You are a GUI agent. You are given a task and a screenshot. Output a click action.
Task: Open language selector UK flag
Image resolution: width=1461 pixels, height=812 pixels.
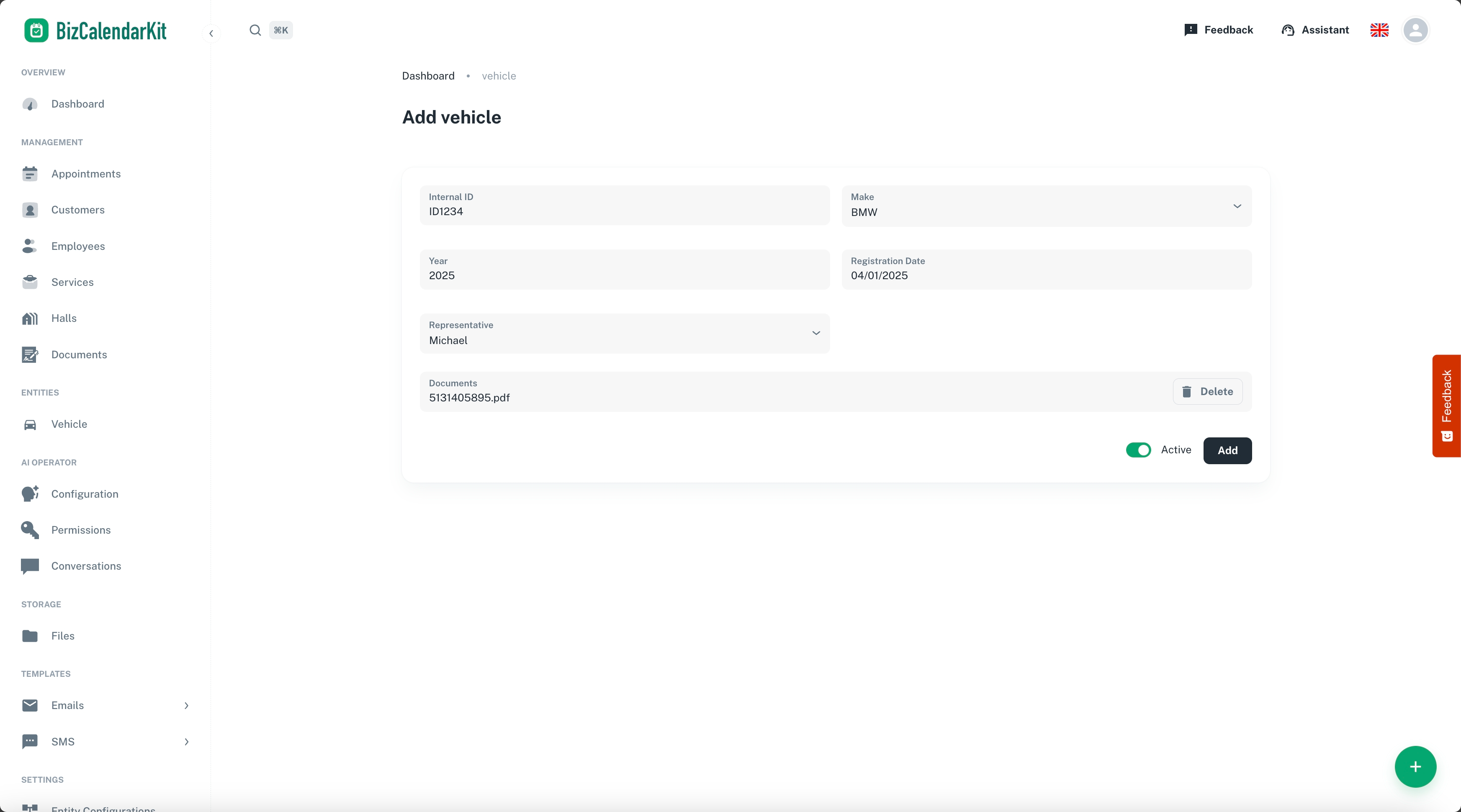click(1379, 30)
